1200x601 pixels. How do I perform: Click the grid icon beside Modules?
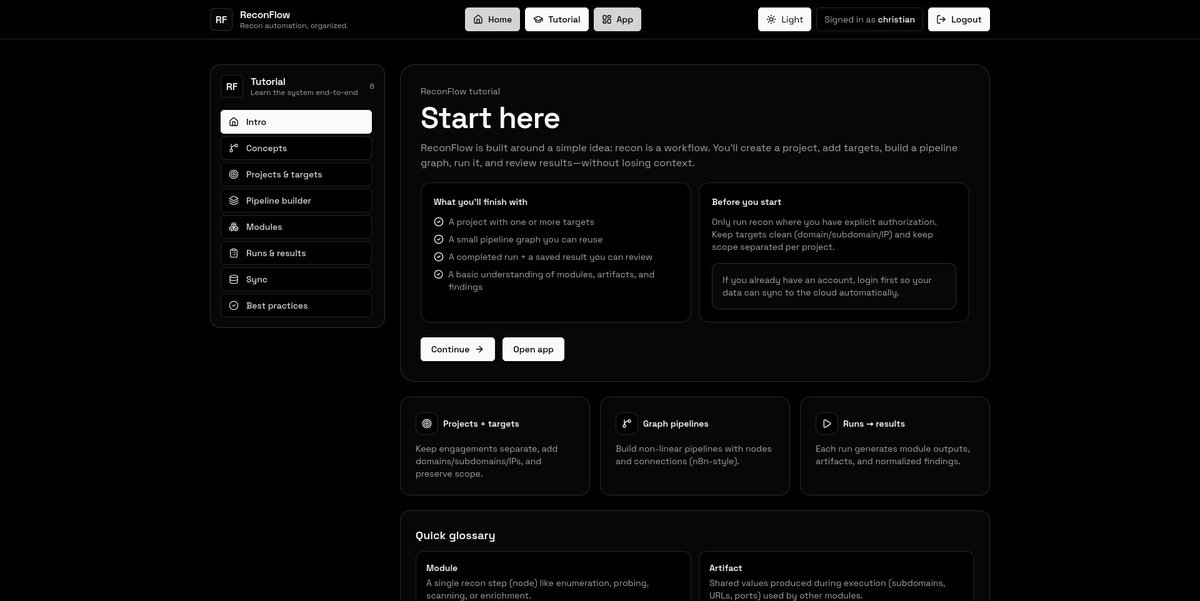click(x=234, y=227)
